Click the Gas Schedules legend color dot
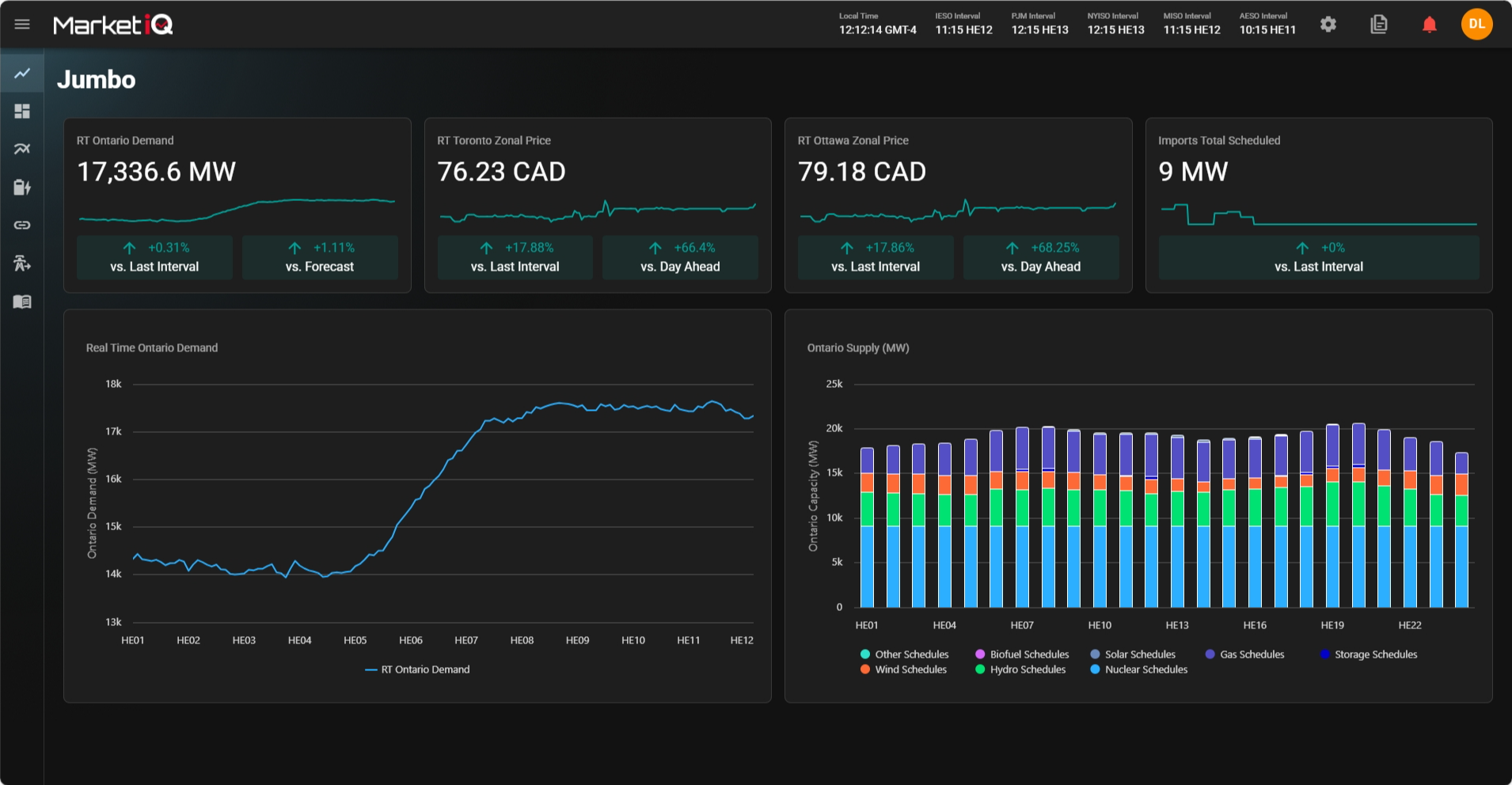 click(1210, 654)
